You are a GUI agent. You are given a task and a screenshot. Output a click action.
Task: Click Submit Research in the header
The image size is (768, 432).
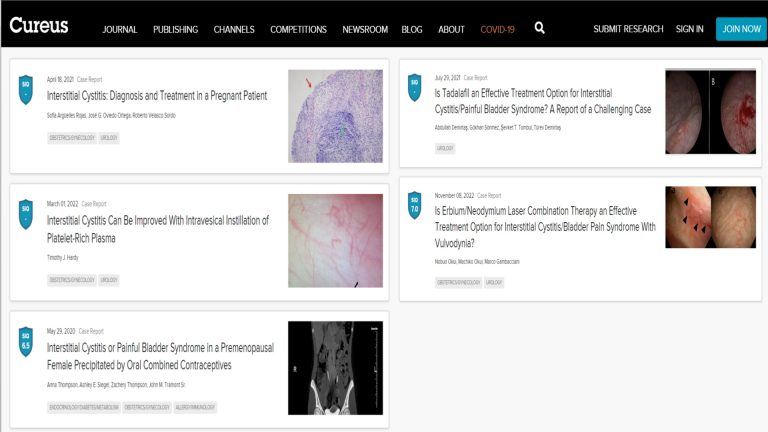(628, 29)
